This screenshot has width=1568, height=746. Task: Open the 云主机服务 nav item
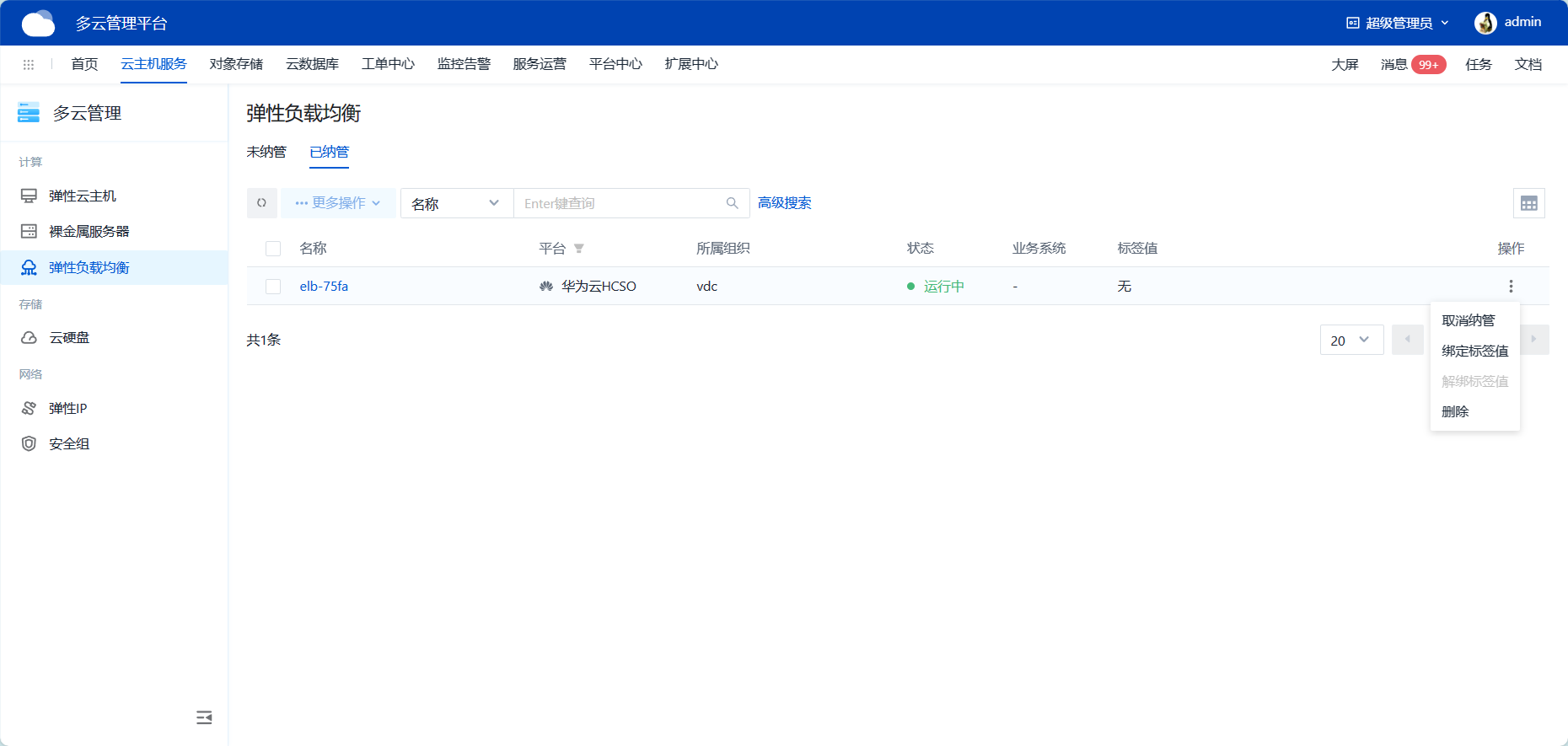[x=153, y=64]
